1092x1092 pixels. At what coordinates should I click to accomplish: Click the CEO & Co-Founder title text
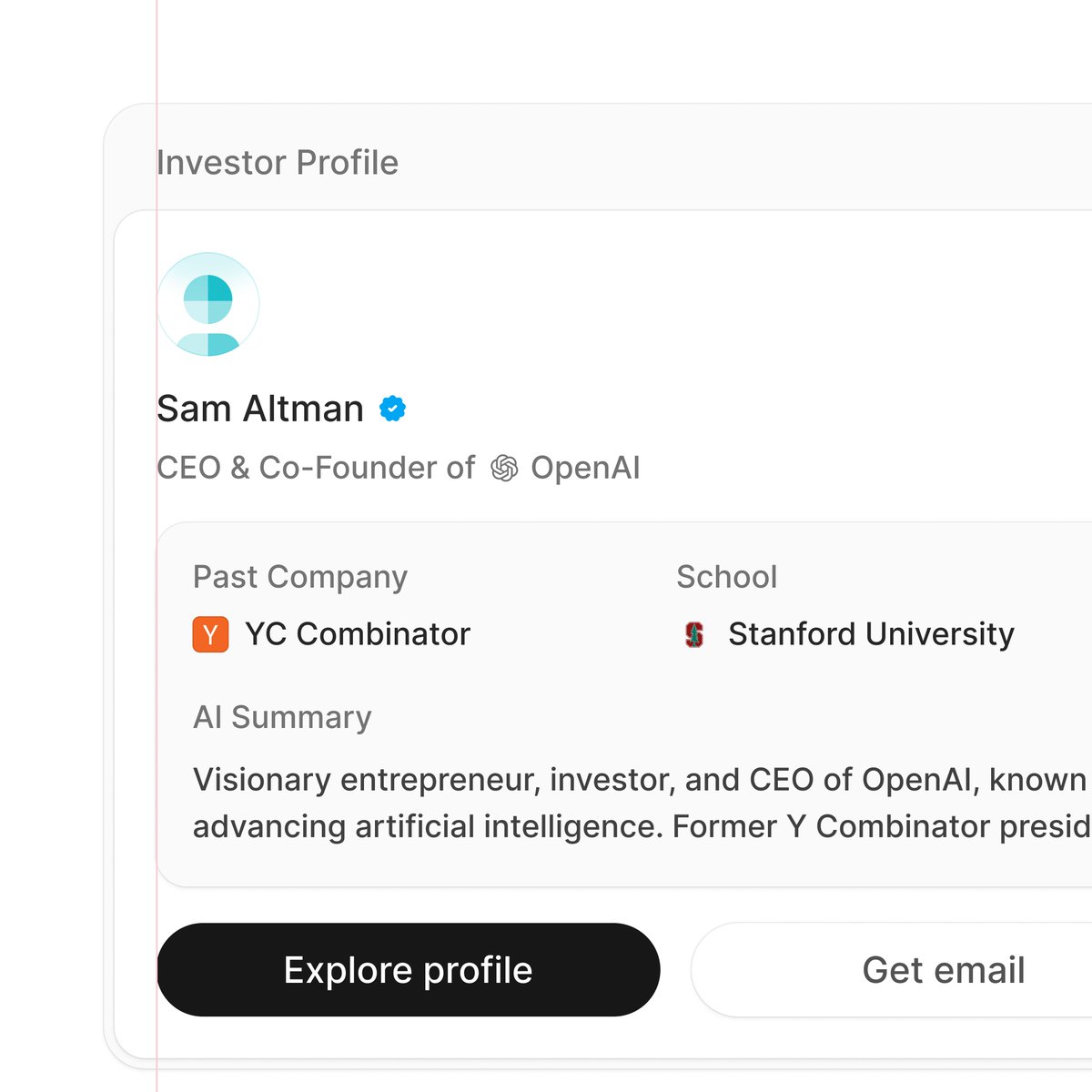pyautogui.click(x=316, y=469)
